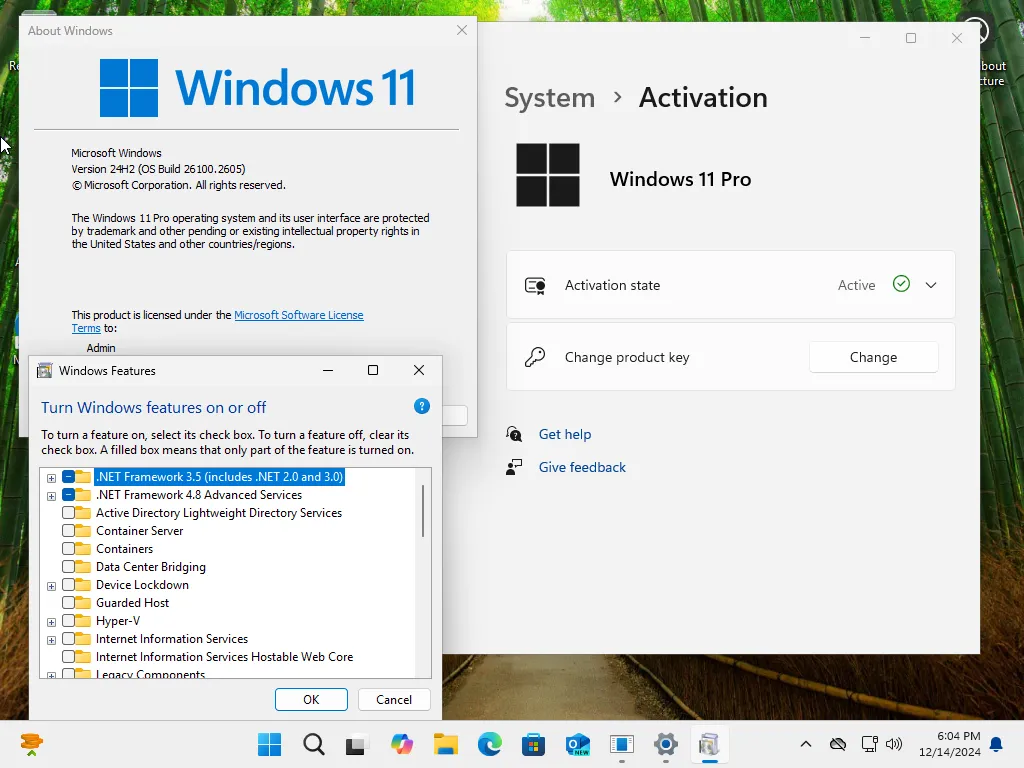The width and height of the screenshot is (1024, 768).
Task: Check the Container Server box
Action: click(x=68, y=531)
